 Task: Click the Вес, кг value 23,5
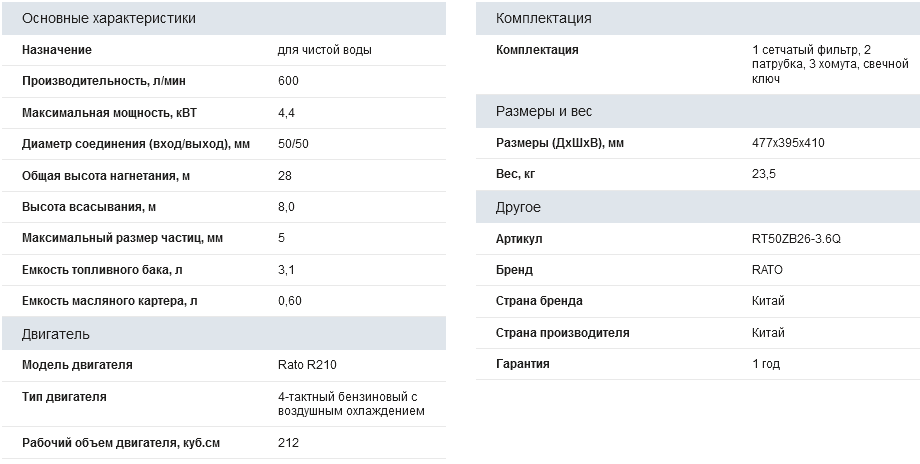pos(764,174)
